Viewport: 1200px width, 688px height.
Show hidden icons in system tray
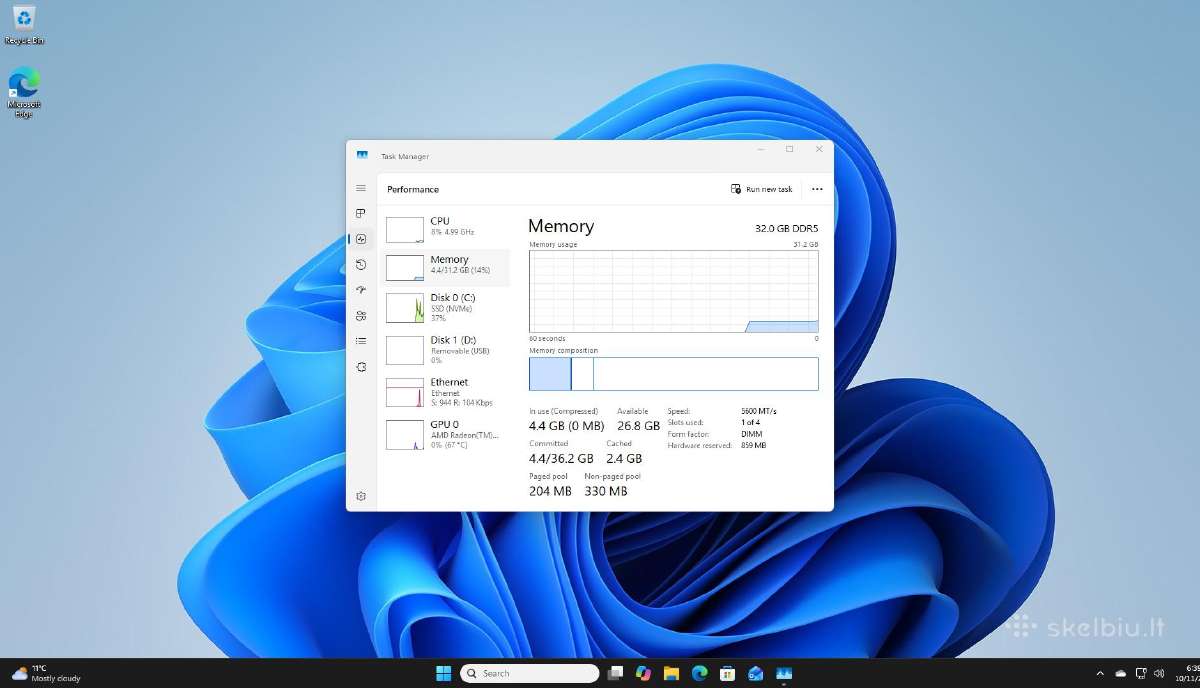1101,673
